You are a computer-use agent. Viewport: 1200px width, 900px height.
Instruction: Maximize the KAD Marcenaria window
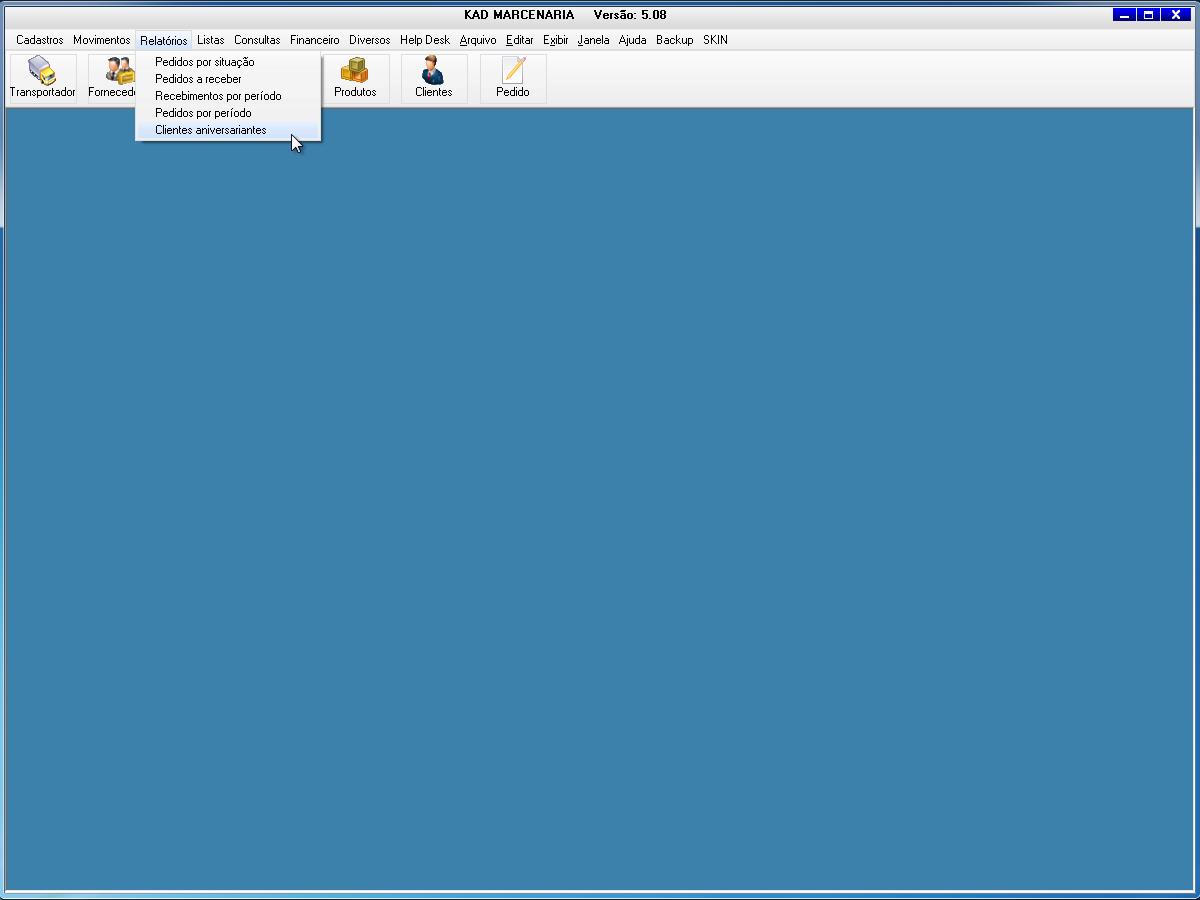[x=1149, y=15]
